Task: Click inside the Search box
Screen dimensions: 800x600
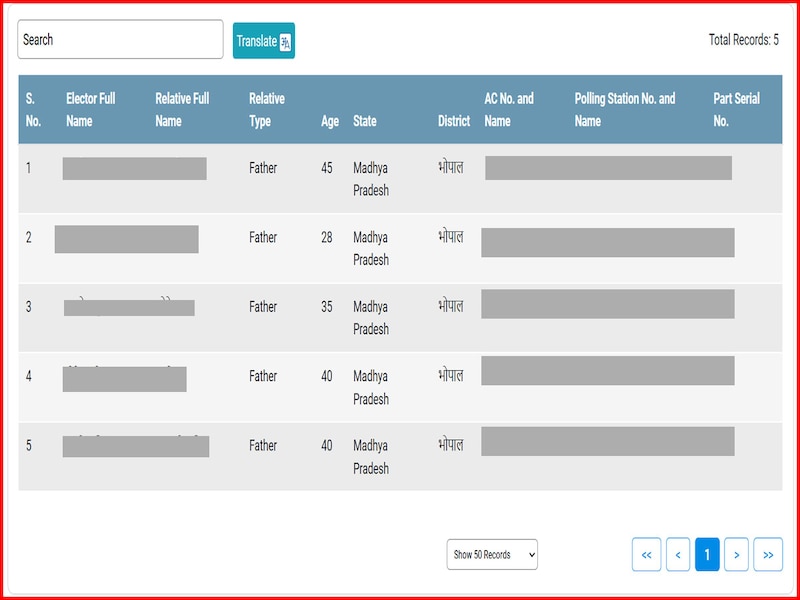Action: [x=120, y=41]
